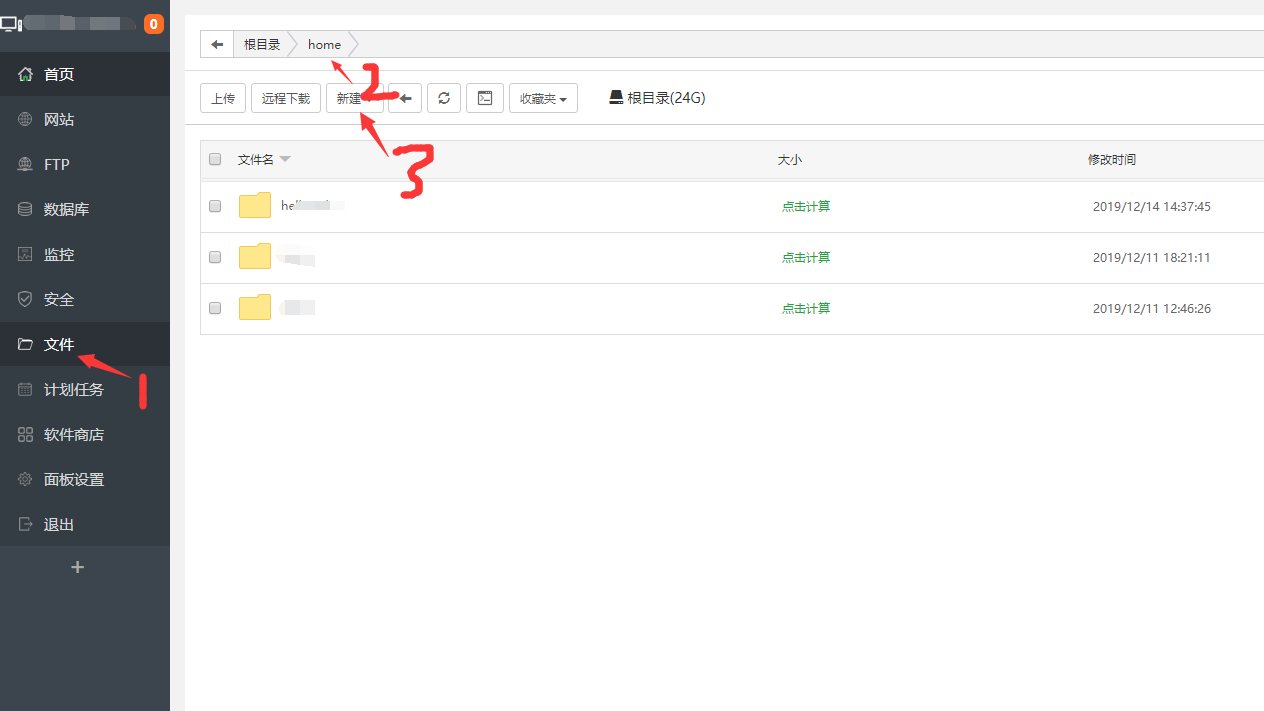Click the home breadcrumb segment

click(324, 45)
